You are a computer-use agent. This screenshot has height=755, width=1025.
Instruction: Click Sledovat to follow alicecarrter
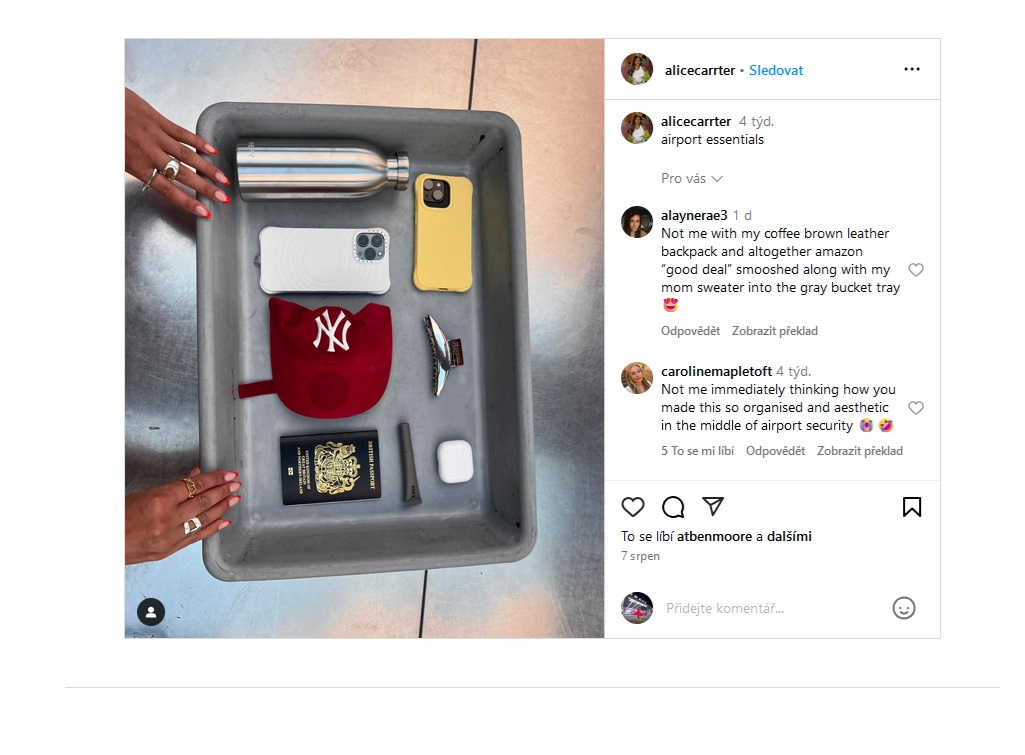[776, 71]
